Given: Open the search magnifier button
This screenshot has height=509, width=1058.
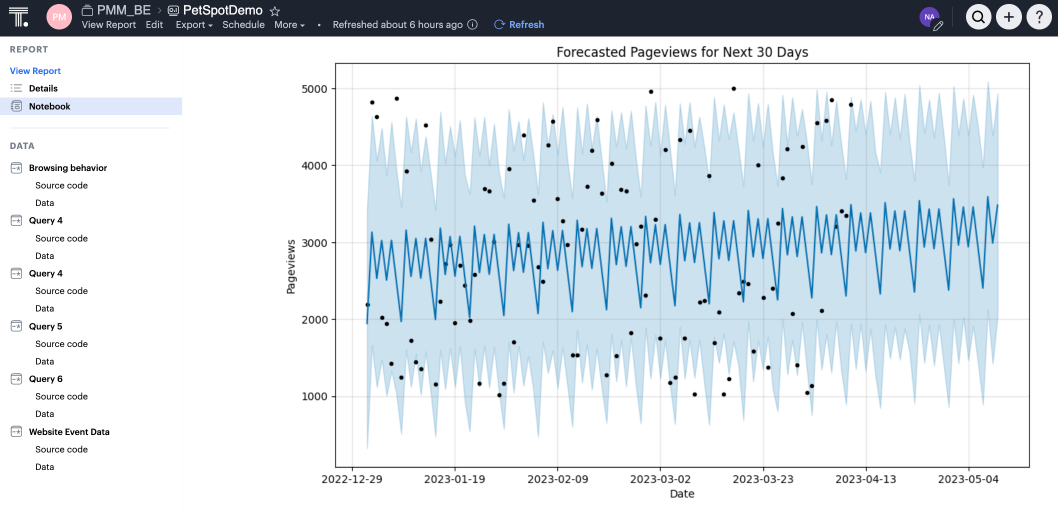Looking at the screenshot, I should [x=978, y=16].
